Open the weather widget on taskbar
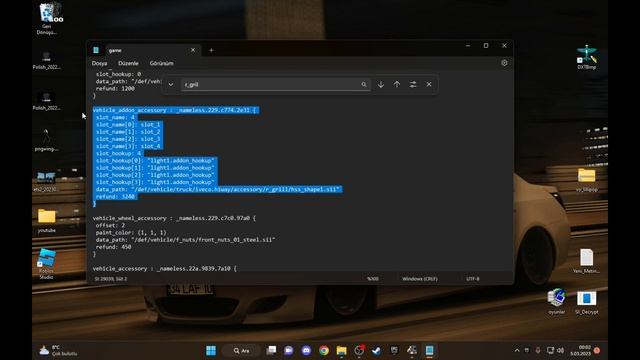This screenshot has height=360, width=640. 57,350
